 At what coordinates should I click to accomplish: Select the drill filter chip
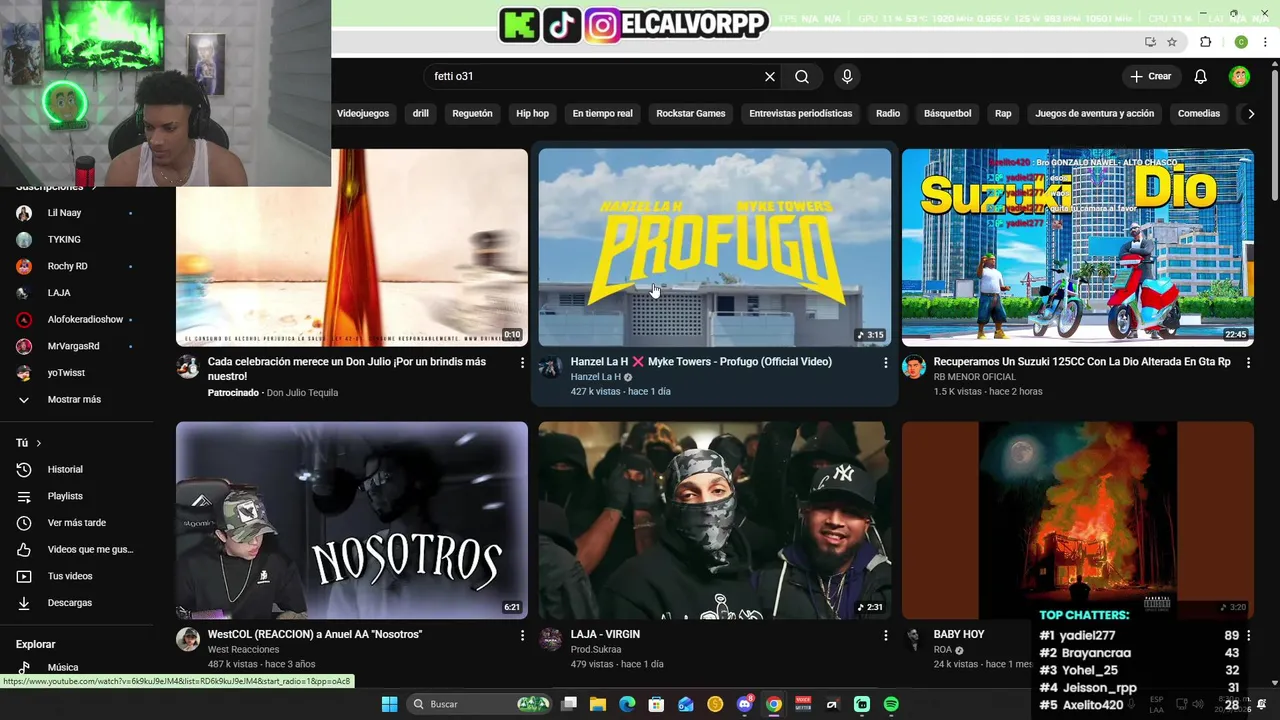[x=421, y=114]
